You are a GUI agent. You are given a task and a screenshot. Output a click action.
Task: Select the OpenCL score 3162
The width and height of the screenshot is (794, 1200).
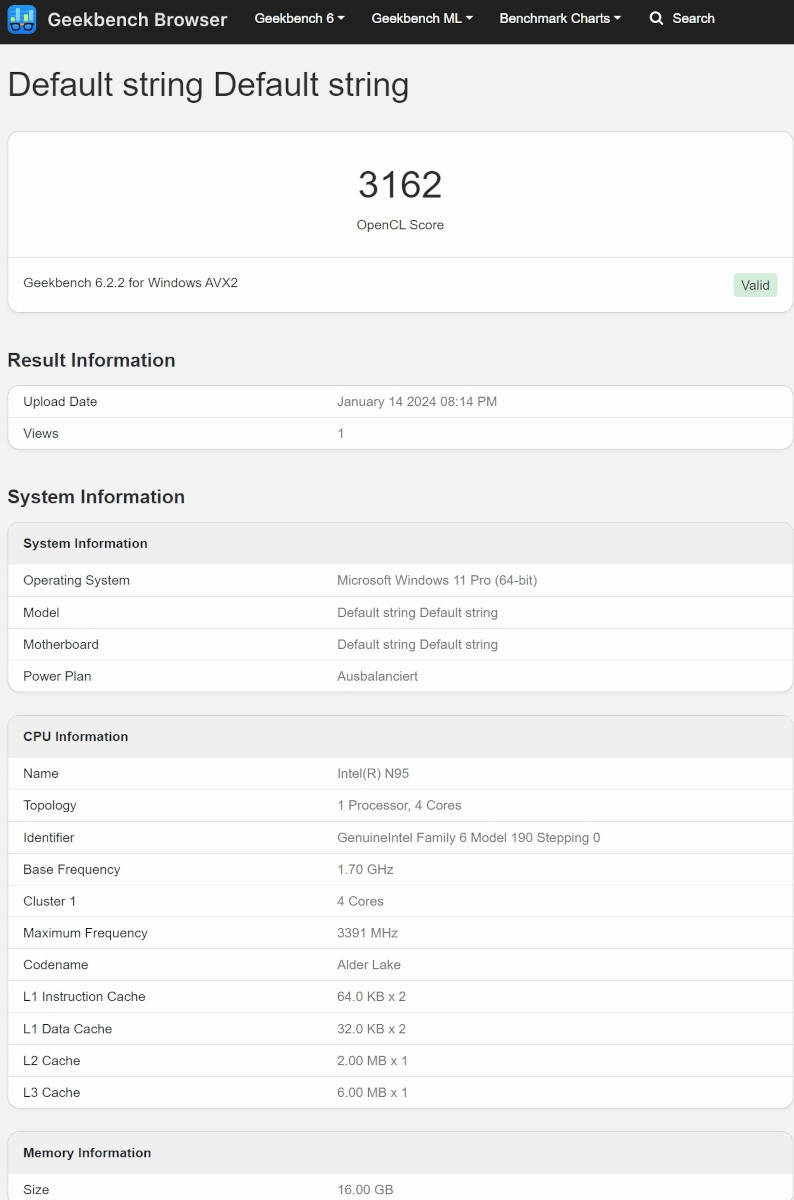[400, 185]
